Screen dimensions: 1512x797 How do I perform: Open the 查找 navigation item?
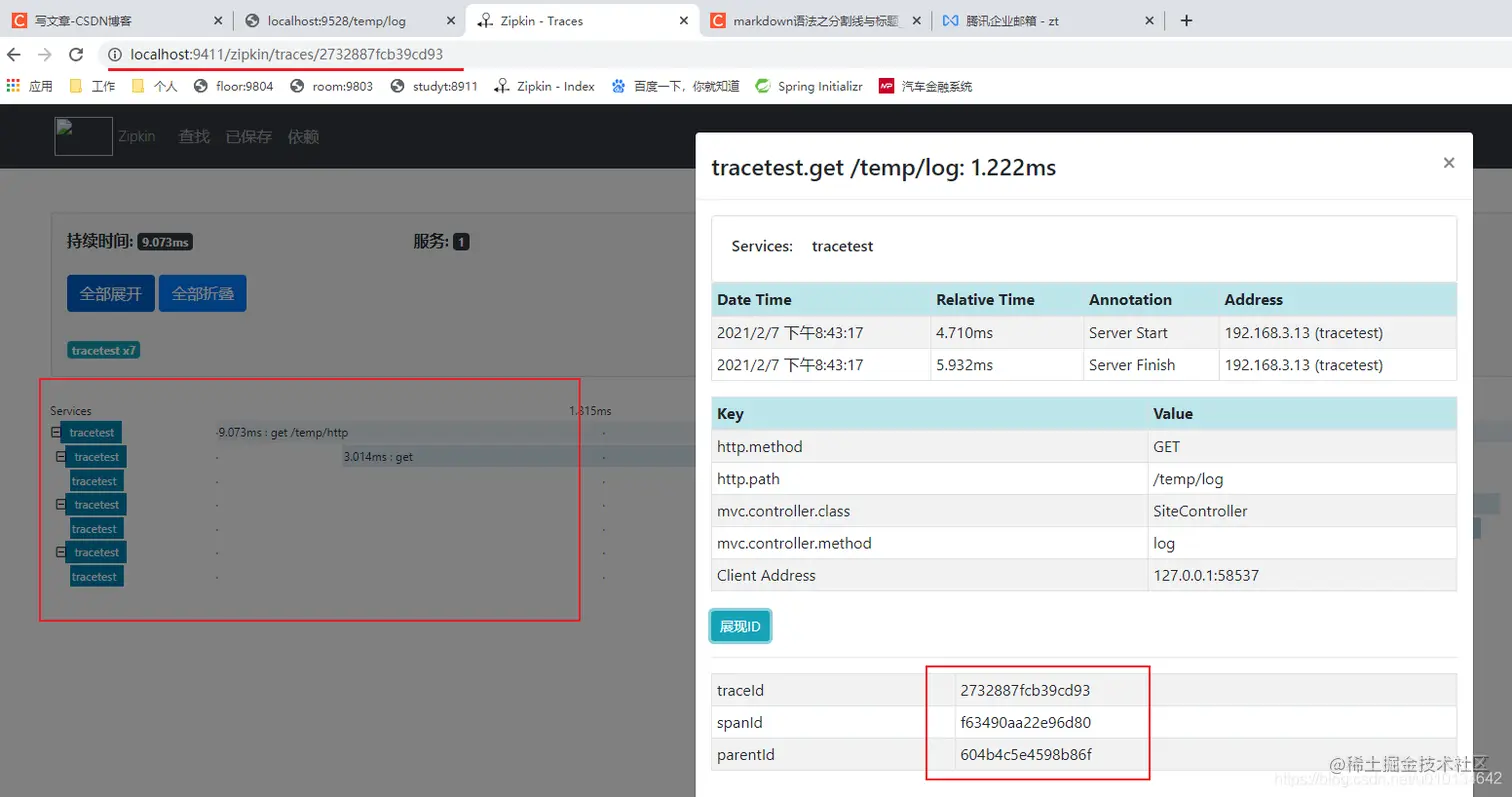tap(194, 137)
